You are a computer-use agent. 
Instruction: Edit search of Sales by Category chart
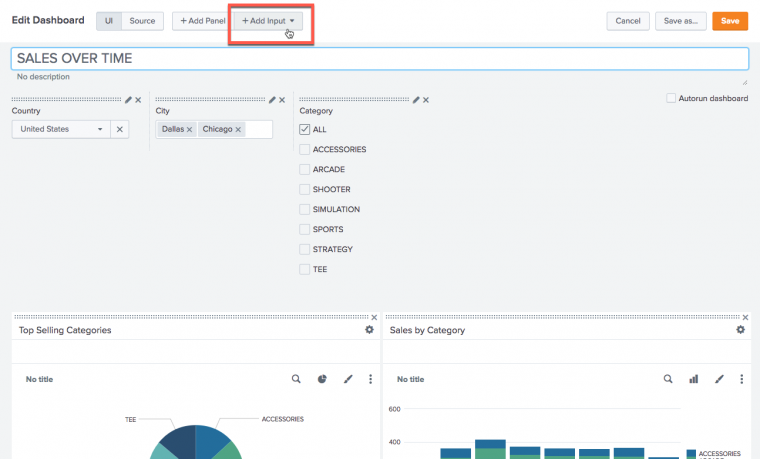[x=668, y=379]
